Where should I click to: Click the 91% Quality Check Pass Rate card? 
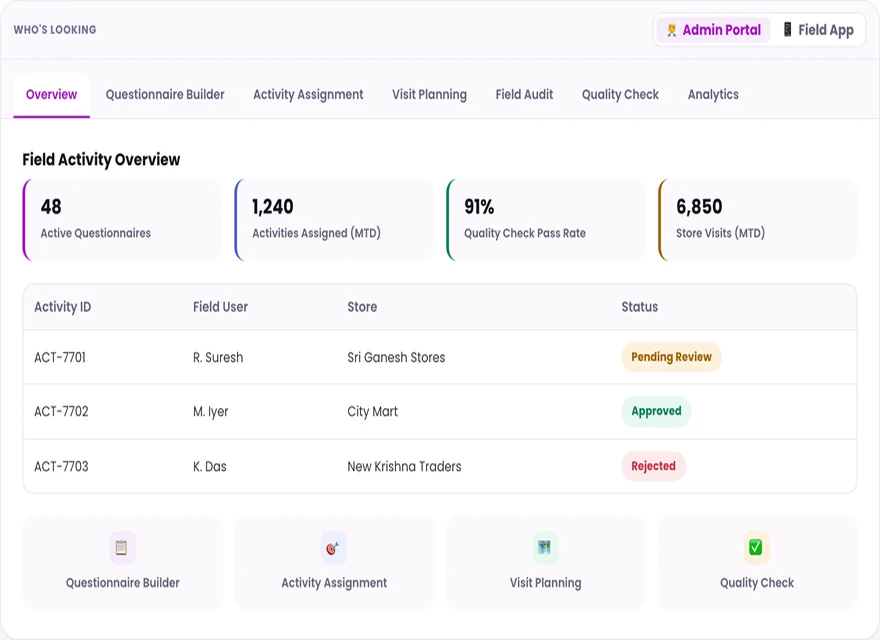[x=546, y=220]
